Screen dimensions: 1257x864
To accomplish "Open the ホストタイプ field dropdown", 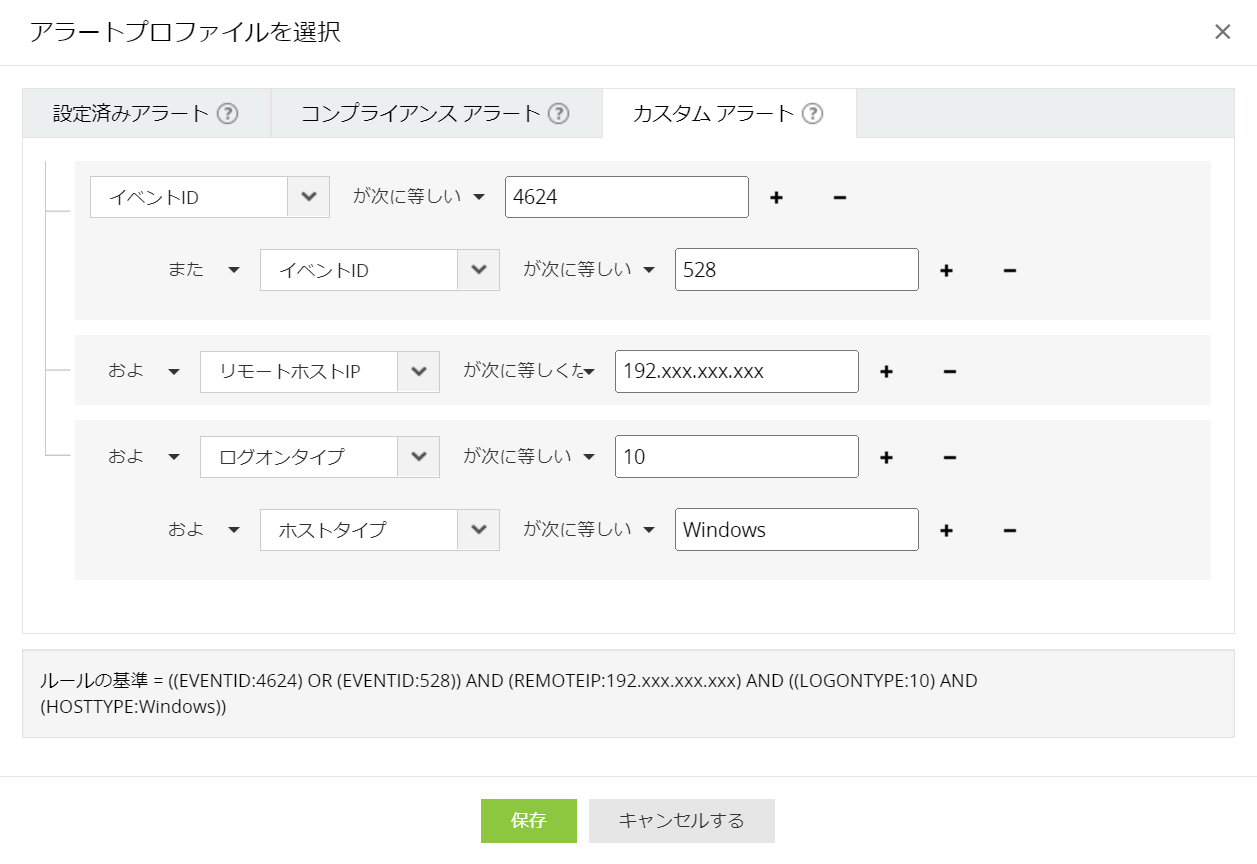I will 478,530.
